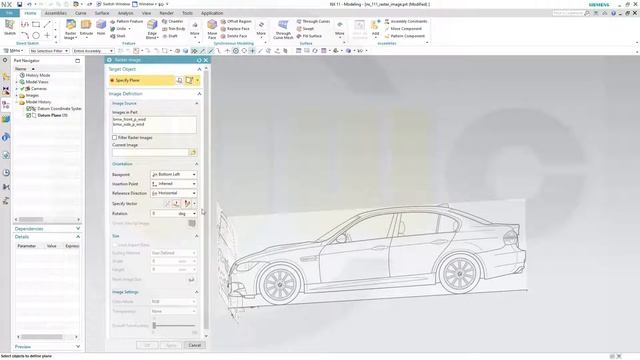Select the Sweep surface tool
This screenshot has width=640, height=360.
[x=305, y=29]
